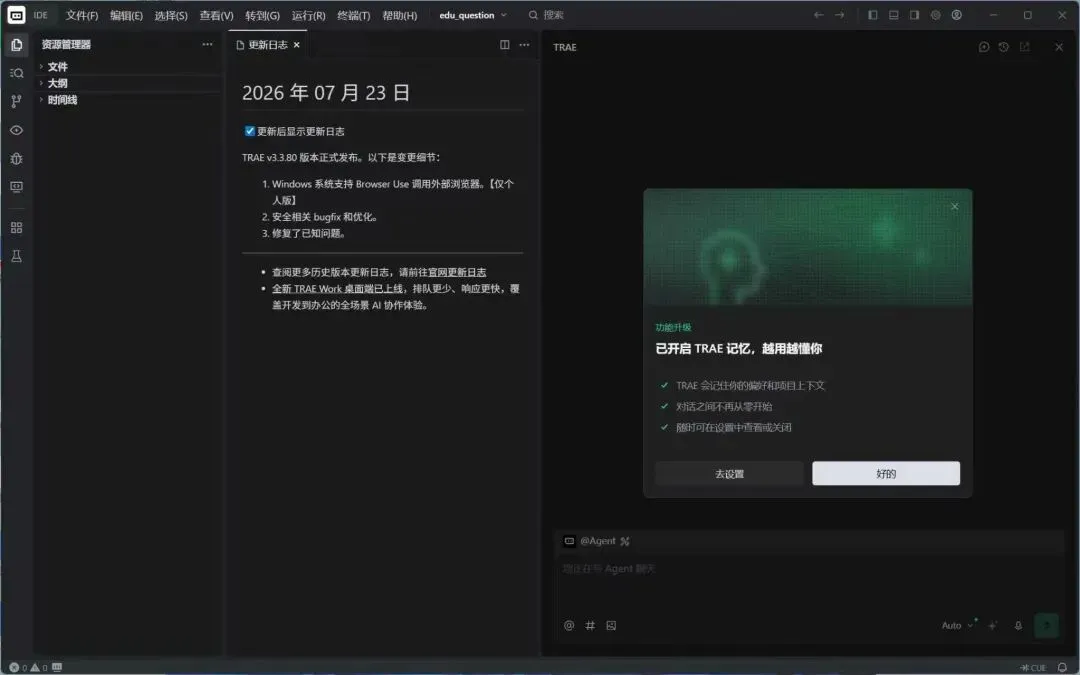
Task: Click the errors and warnings count in status bar
Action: tap(28, 667)
